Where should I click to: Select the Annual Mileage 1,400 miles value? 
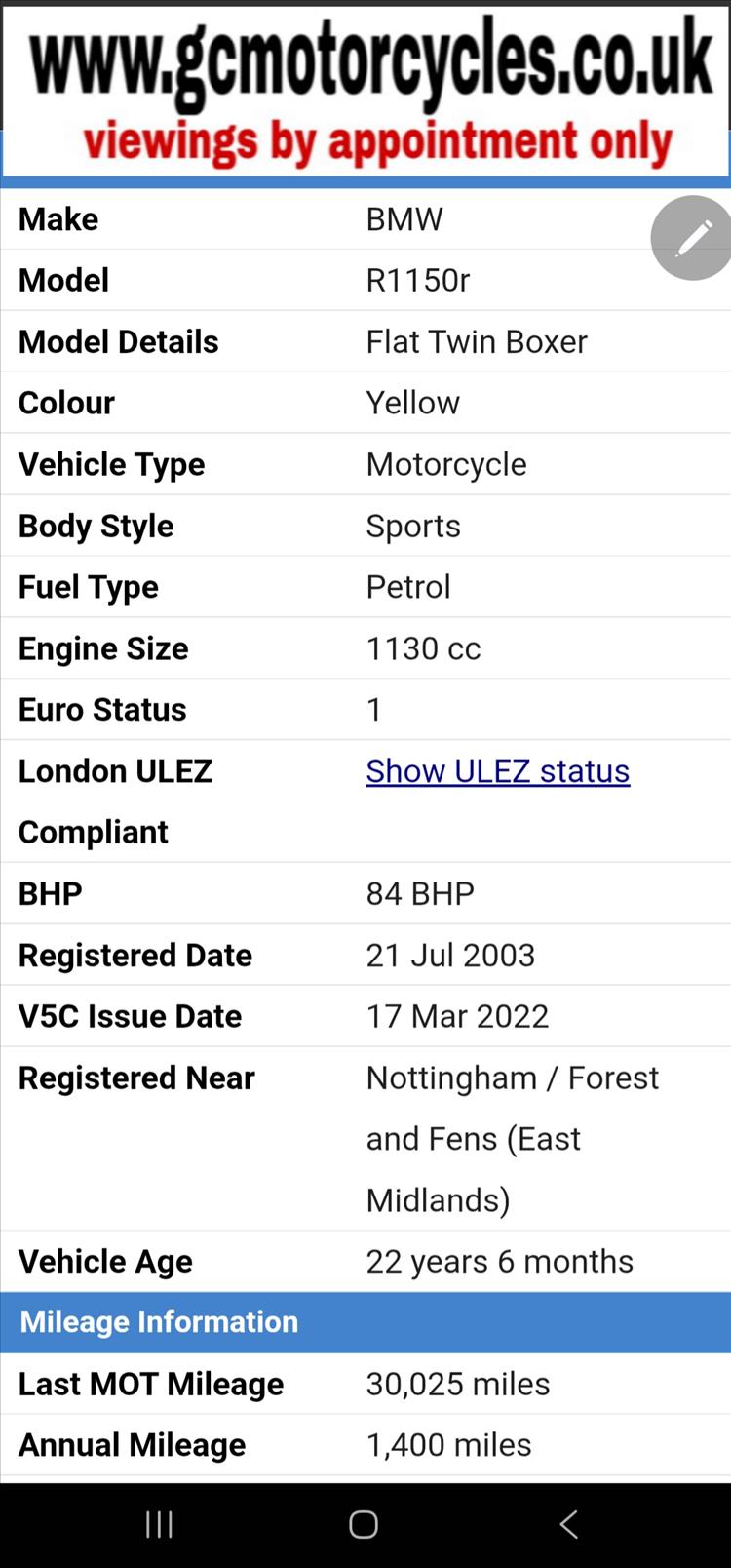point(448,1445)
